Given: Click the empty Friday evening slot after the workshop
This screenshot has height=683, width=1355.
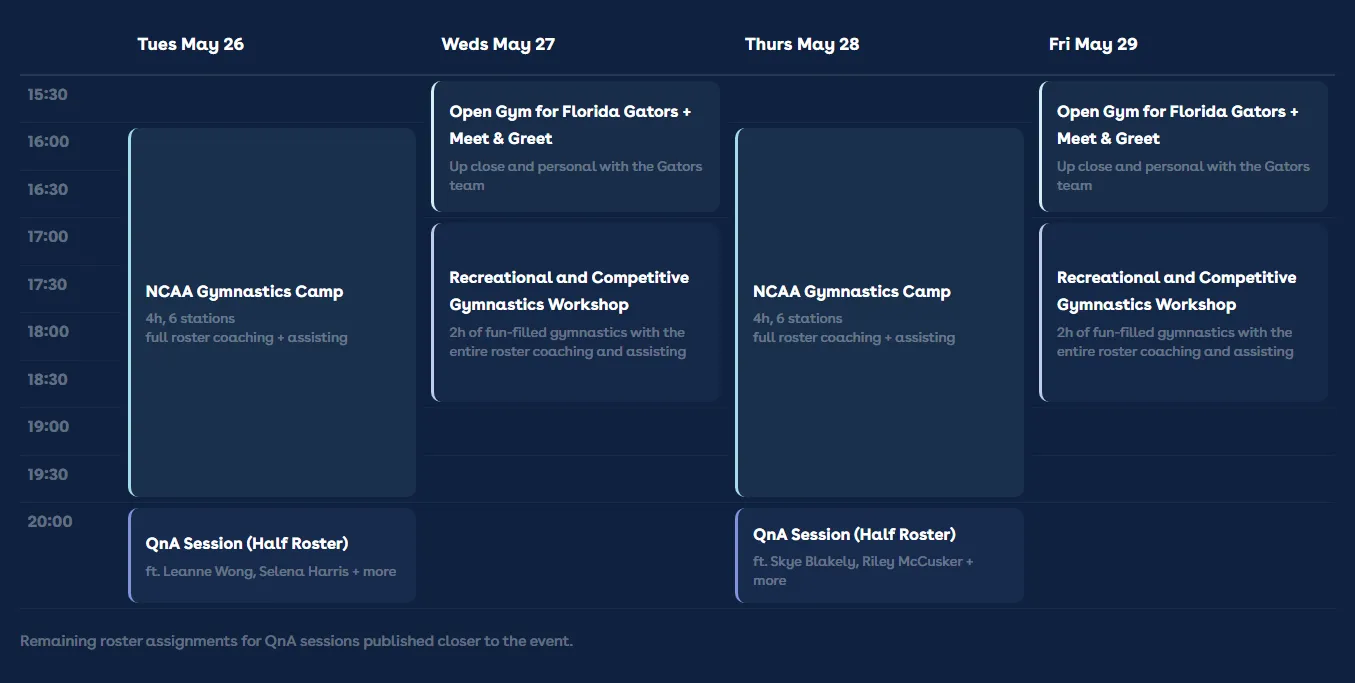Looking at the screenshot, I should [1183, 450].
